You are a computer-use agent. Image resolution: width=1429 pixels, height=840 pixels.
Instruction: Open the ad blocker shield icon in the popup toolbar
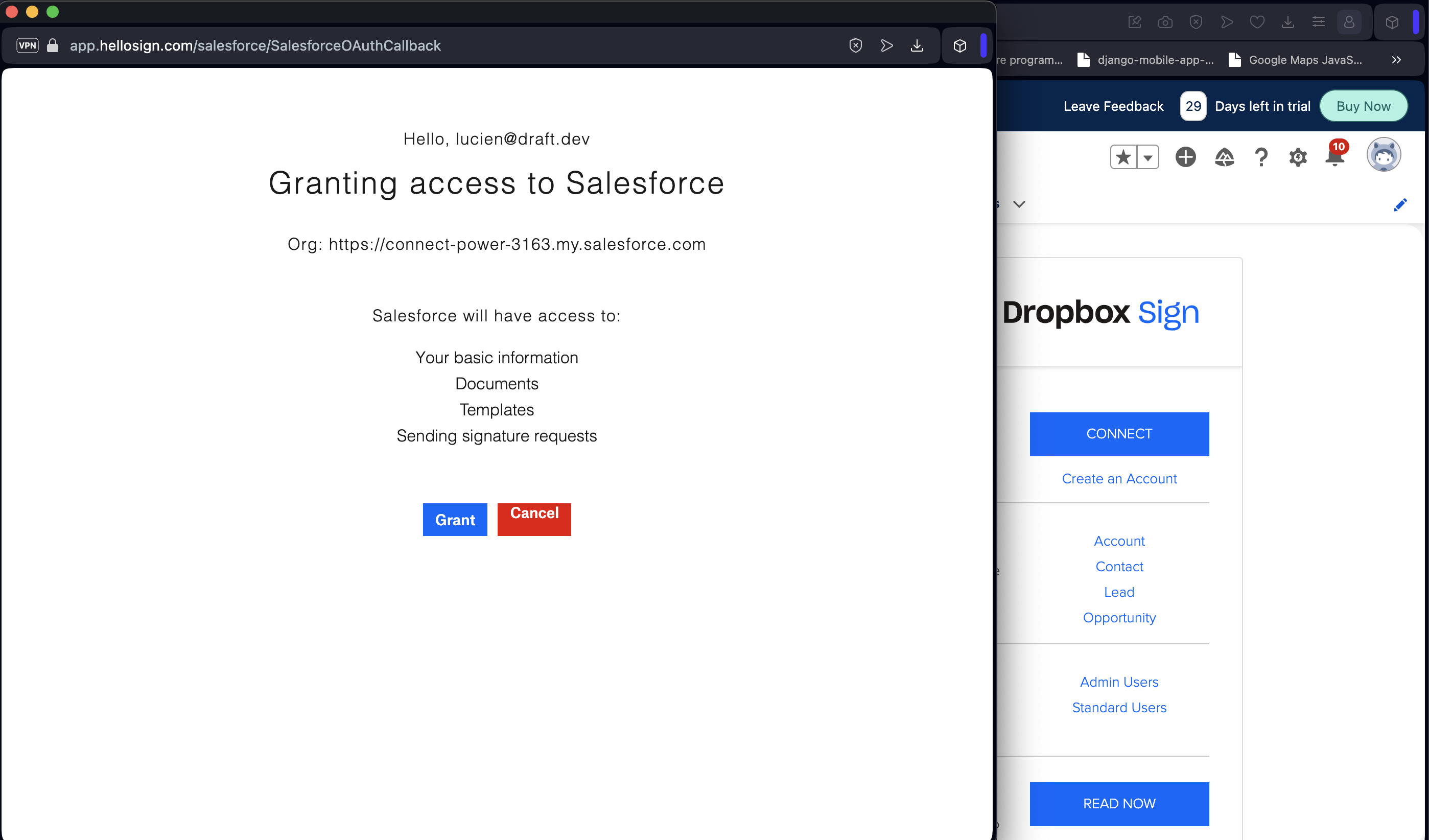856,45
